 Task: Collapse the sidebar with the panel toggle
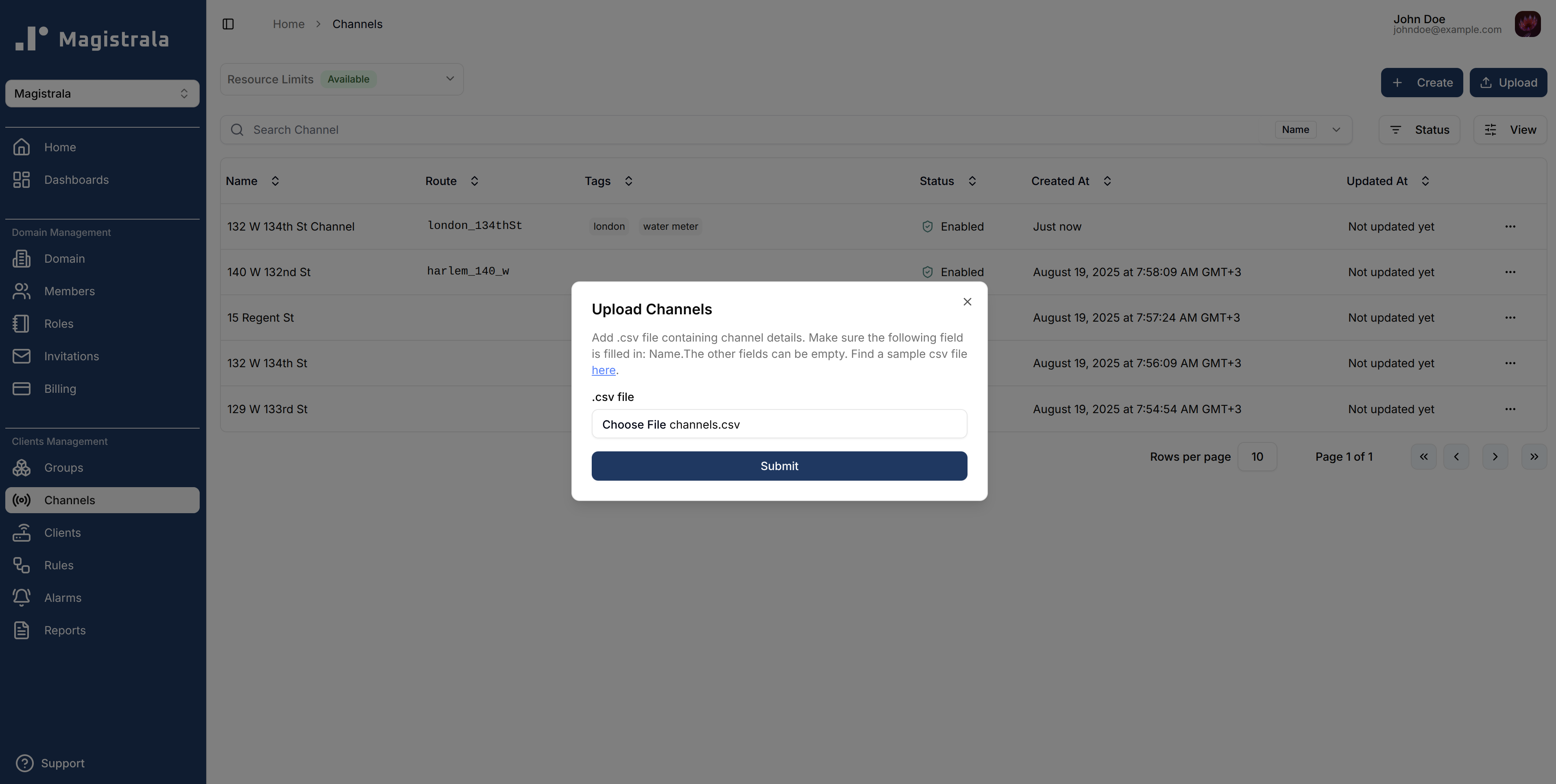coord(228,24)
